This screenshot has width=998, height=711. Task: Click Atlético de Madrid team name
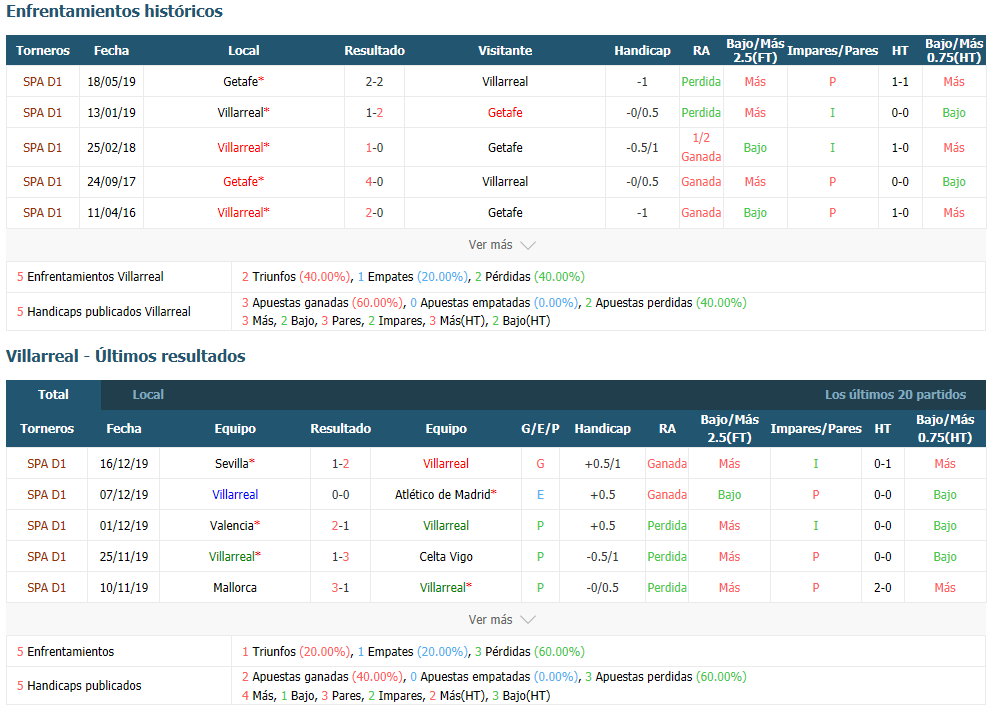tap(446, 495)
